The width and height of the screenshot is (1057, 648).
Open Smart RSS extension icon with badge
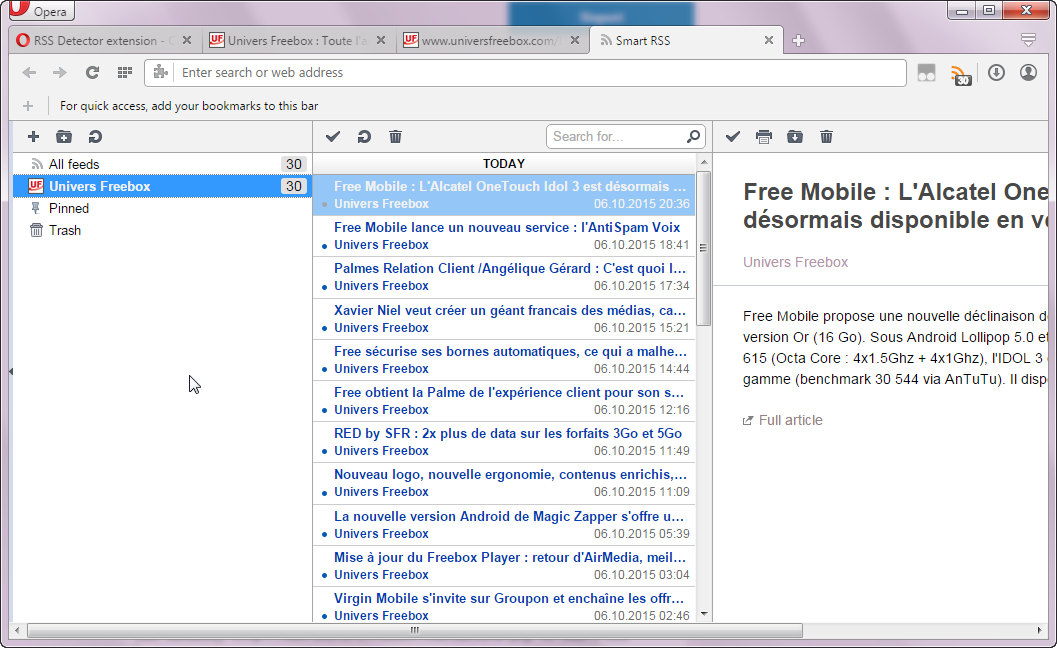(961, 74)
